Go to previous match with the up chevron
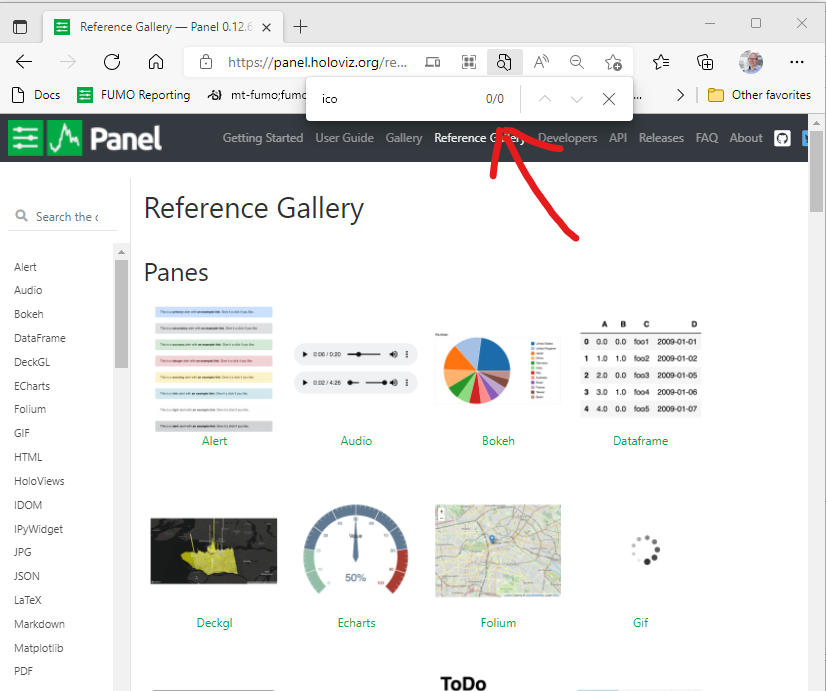826x691 pixels. coord(544,99)
